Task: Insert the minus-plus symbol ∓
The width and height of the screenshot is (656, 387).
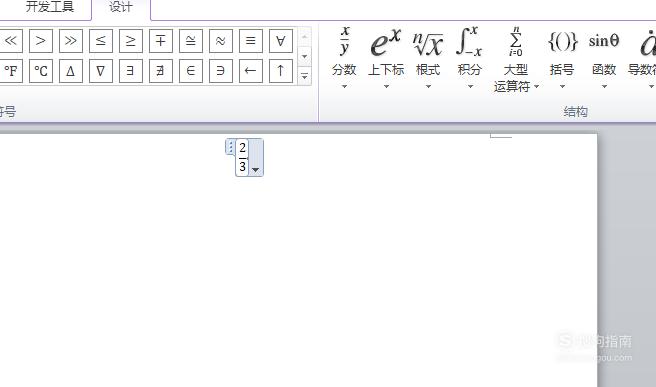Action: click(161, 41)
